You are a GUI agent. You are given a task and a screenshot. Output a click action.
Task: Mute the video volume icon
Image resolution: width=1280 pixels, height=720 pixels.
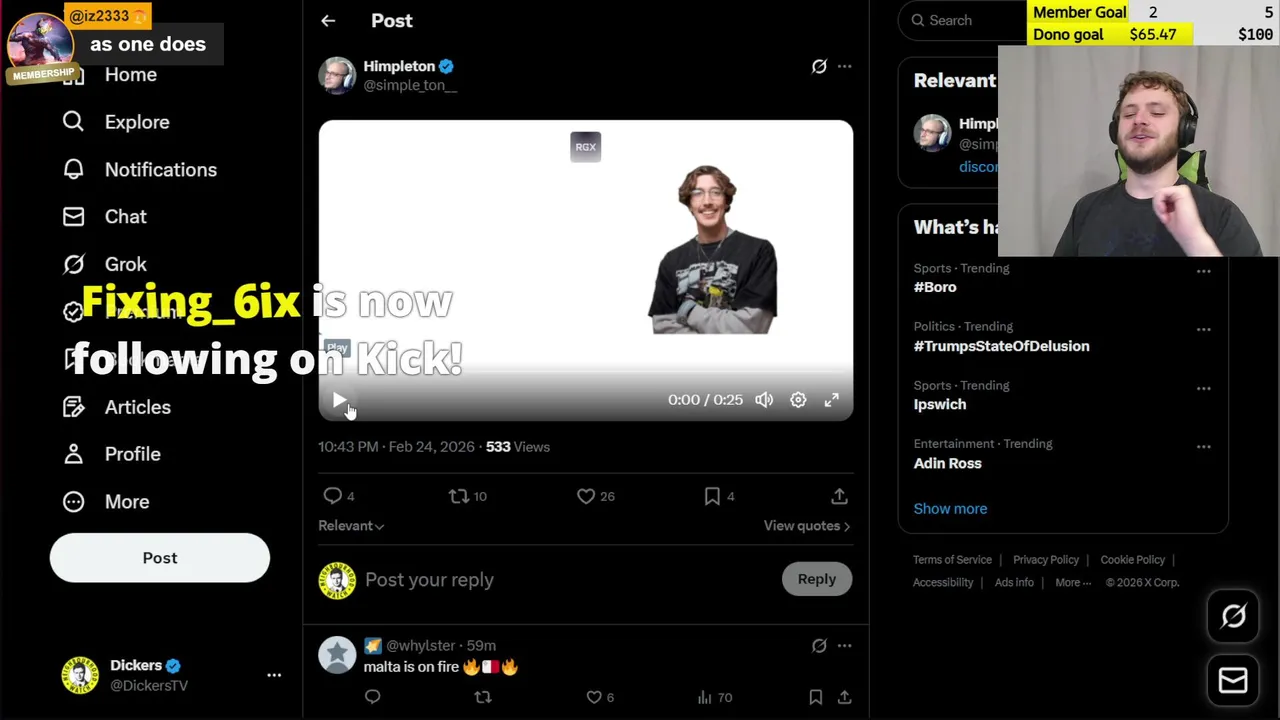(764, 400)
